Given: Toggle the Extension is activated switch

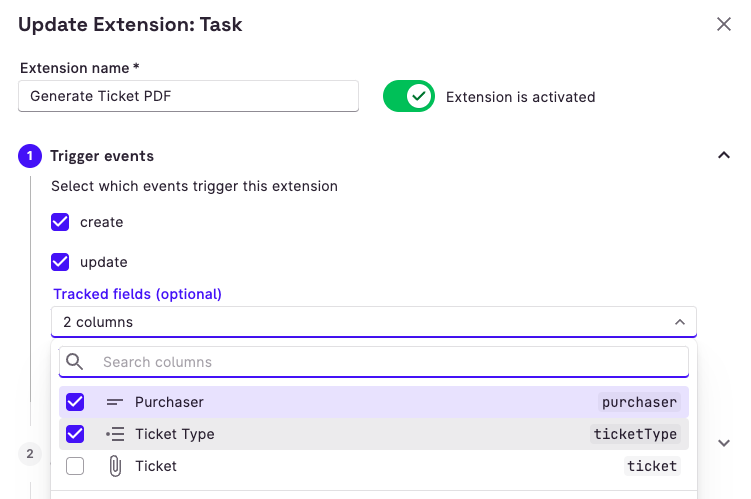Looking at the screenshot, I should (x=409, y=97).
